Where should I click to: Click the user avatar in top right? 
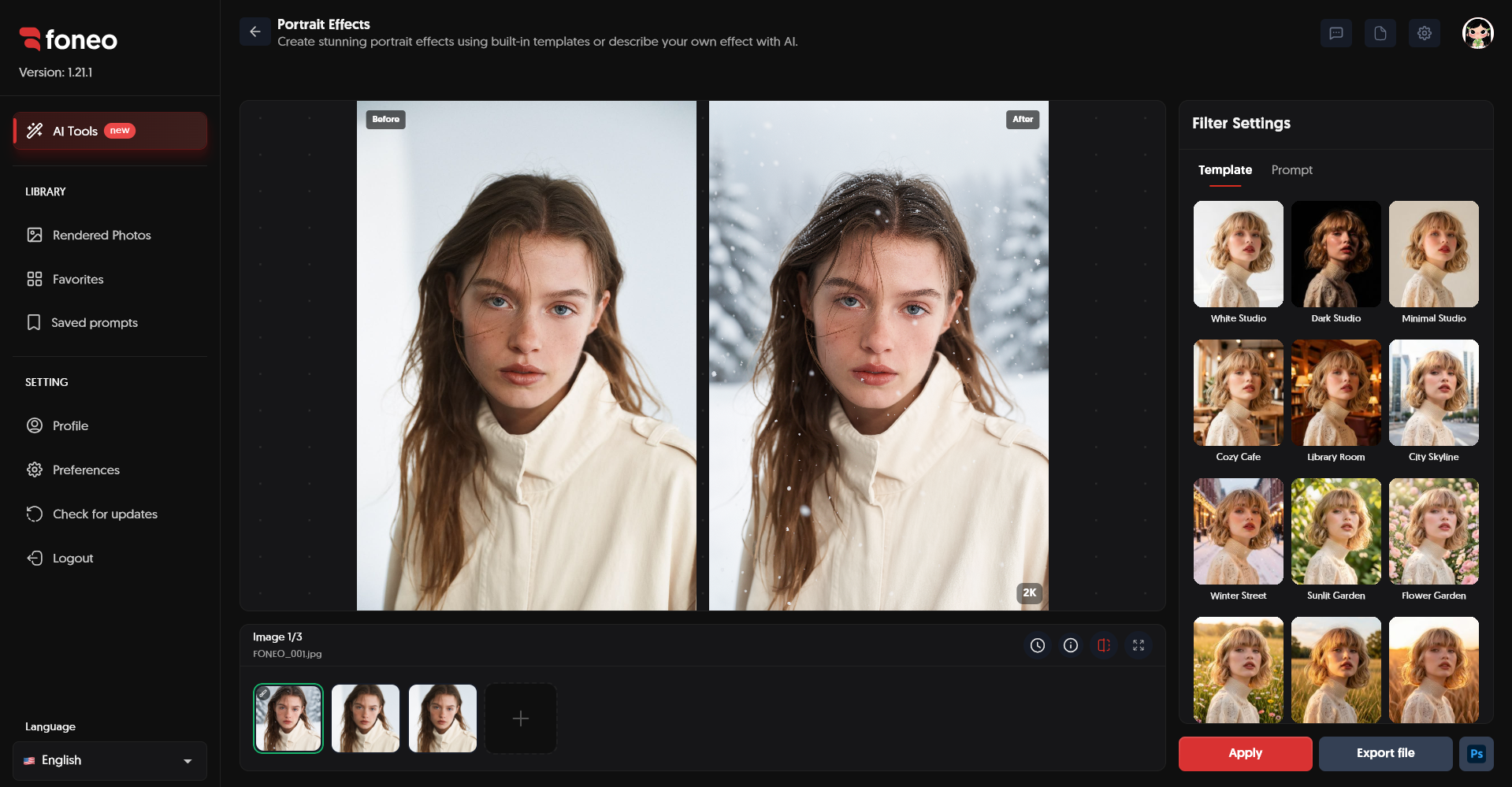[x=1477, y=33]
